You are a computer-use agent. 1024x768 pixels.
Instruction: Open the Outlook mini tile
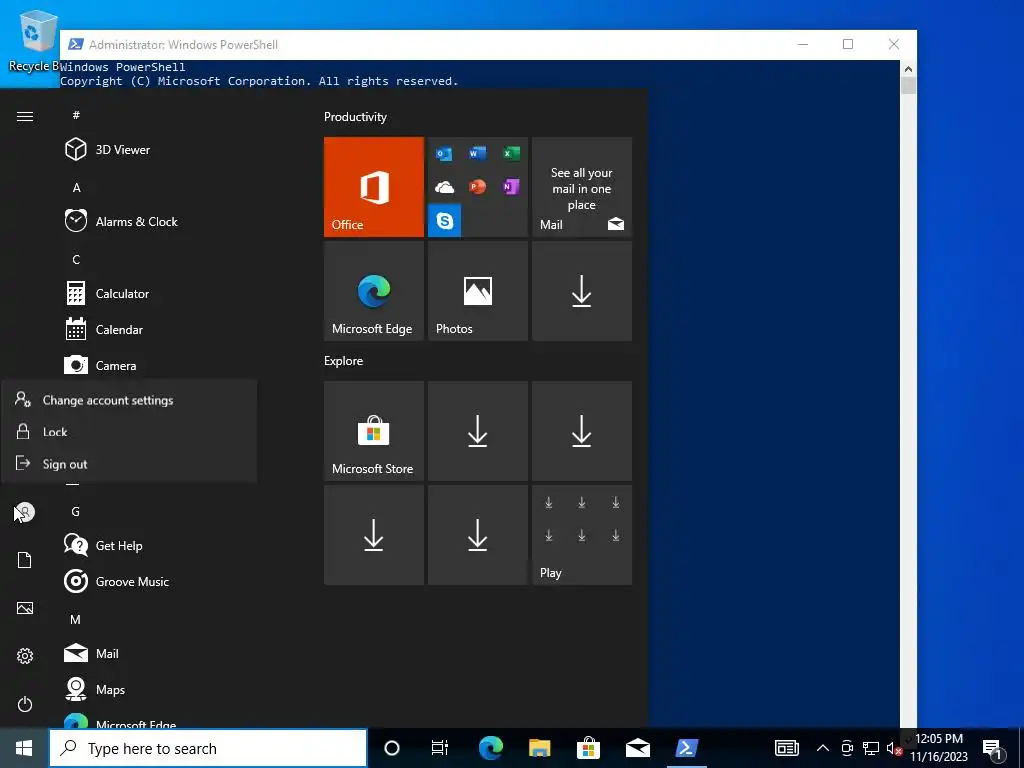(445, 154)
